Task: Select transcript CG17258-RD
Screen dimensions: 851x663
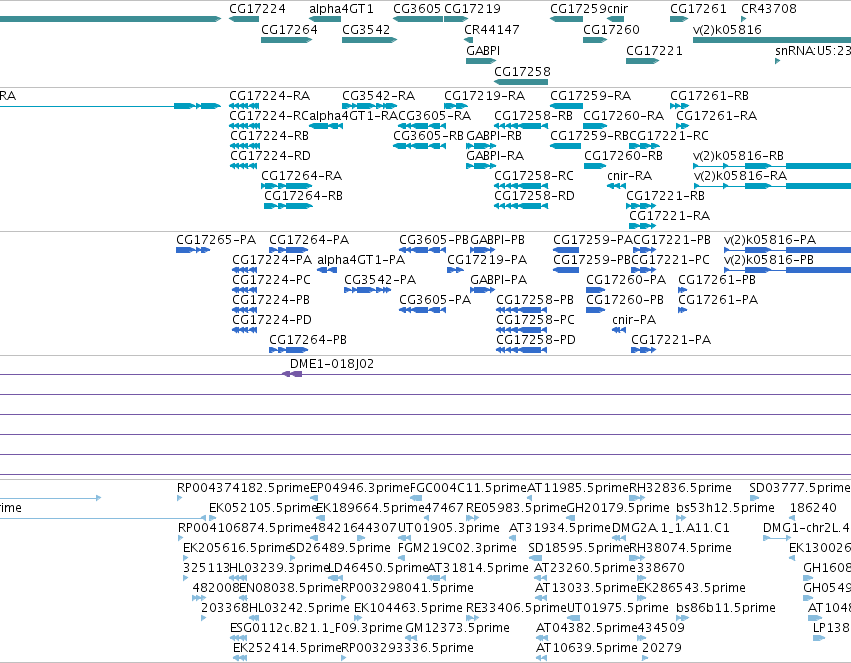Action: pyautogui.click(x=521, y=206)
